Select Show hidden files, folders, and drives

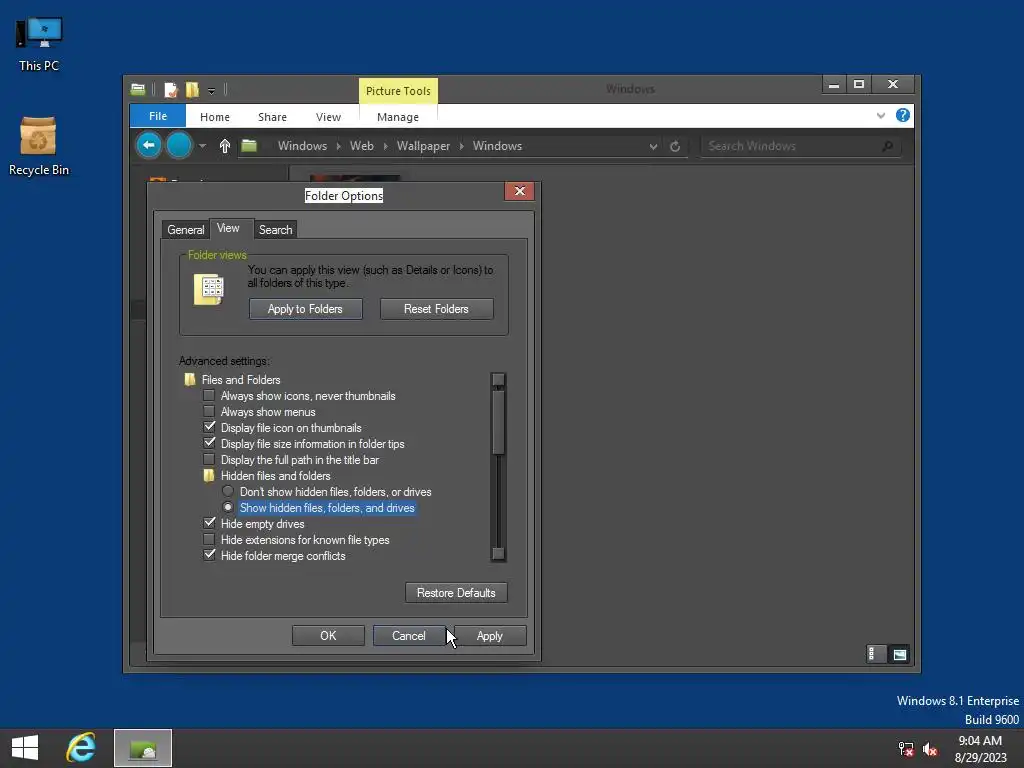click(x=227, y=507)
